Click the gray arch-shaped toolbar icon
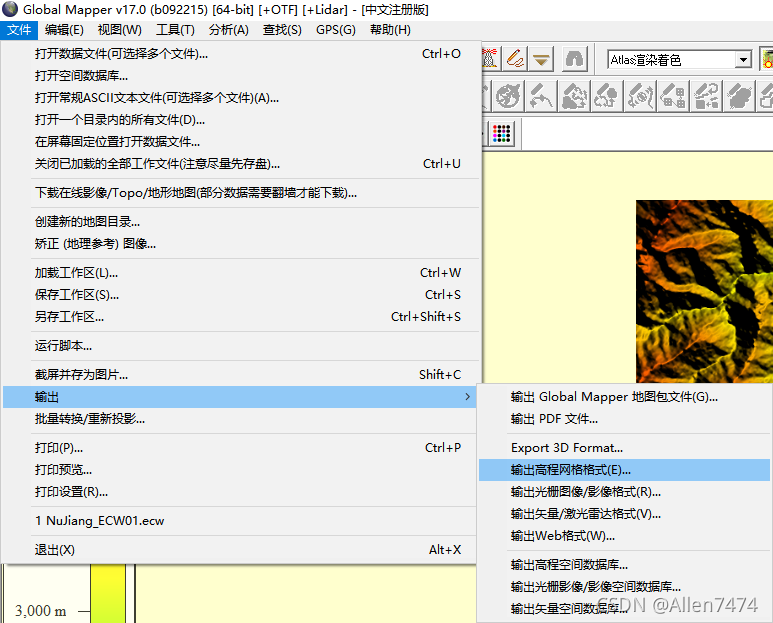 point(574,59)
